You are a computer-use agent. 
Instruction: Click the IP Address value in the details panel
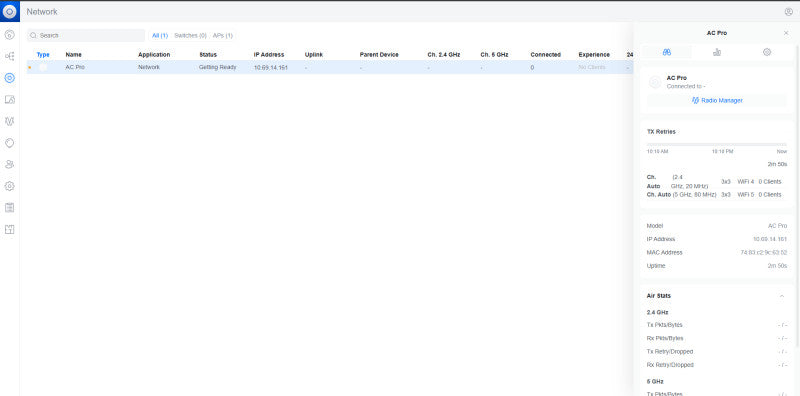coord(770,239)
